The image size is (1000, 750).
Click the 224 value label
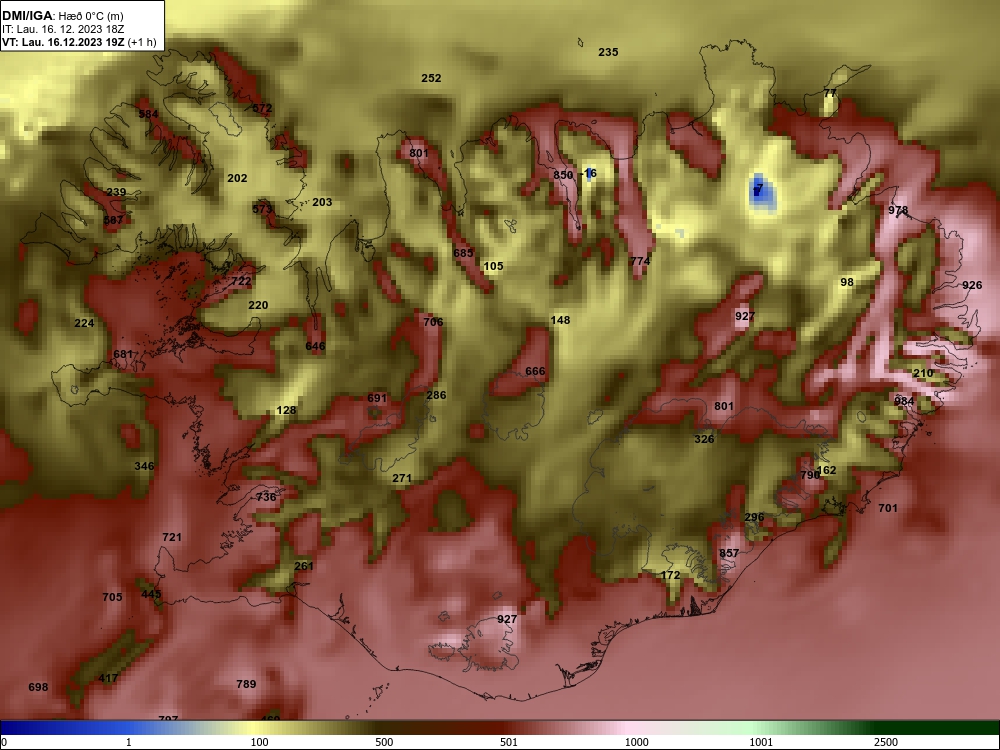[x=84, y=323]
